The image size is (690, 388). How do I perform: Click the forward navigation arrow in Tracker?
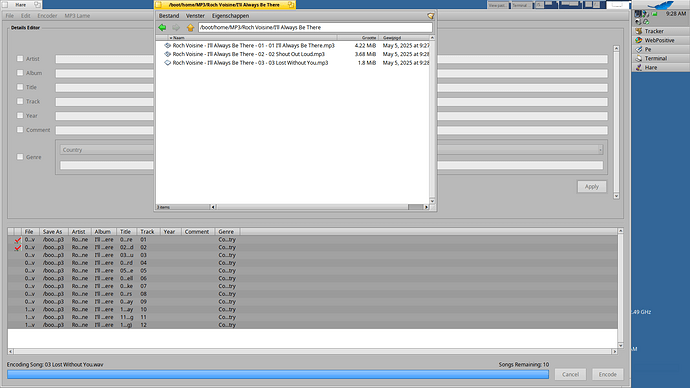[176, 28]
